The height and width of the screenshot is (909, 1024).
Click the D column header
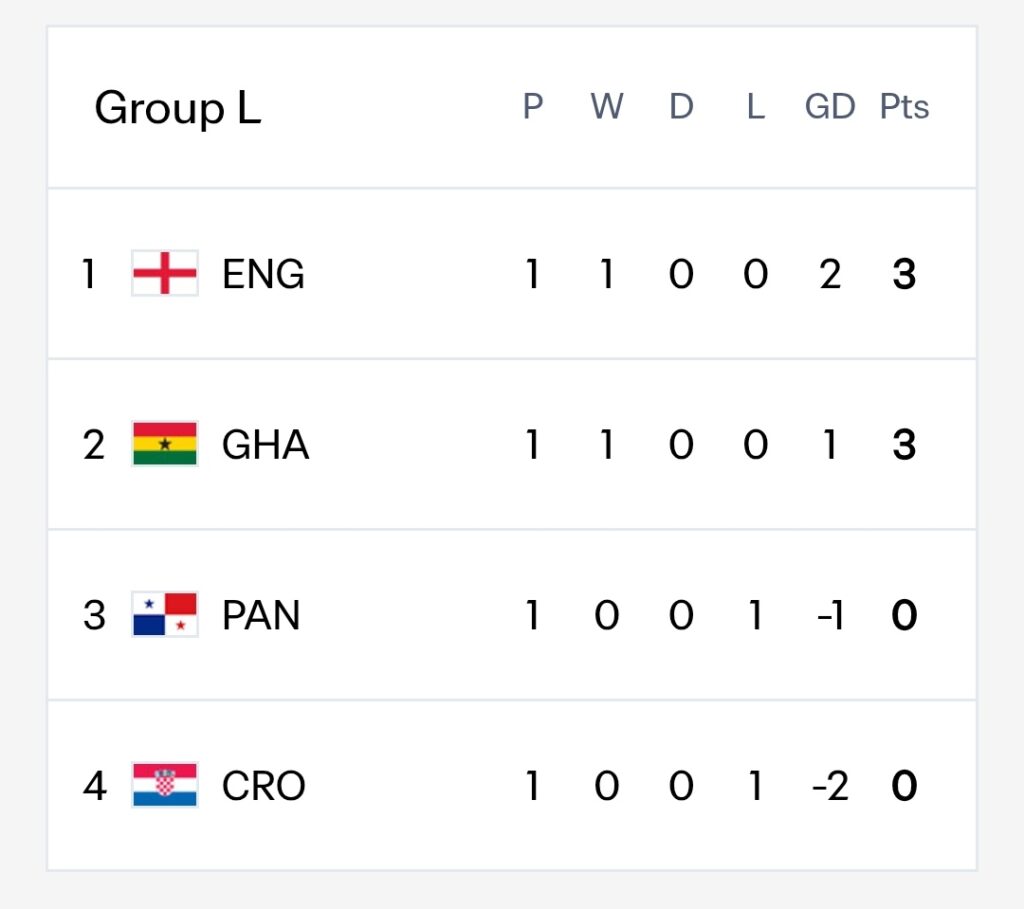(x=681, y=106)
